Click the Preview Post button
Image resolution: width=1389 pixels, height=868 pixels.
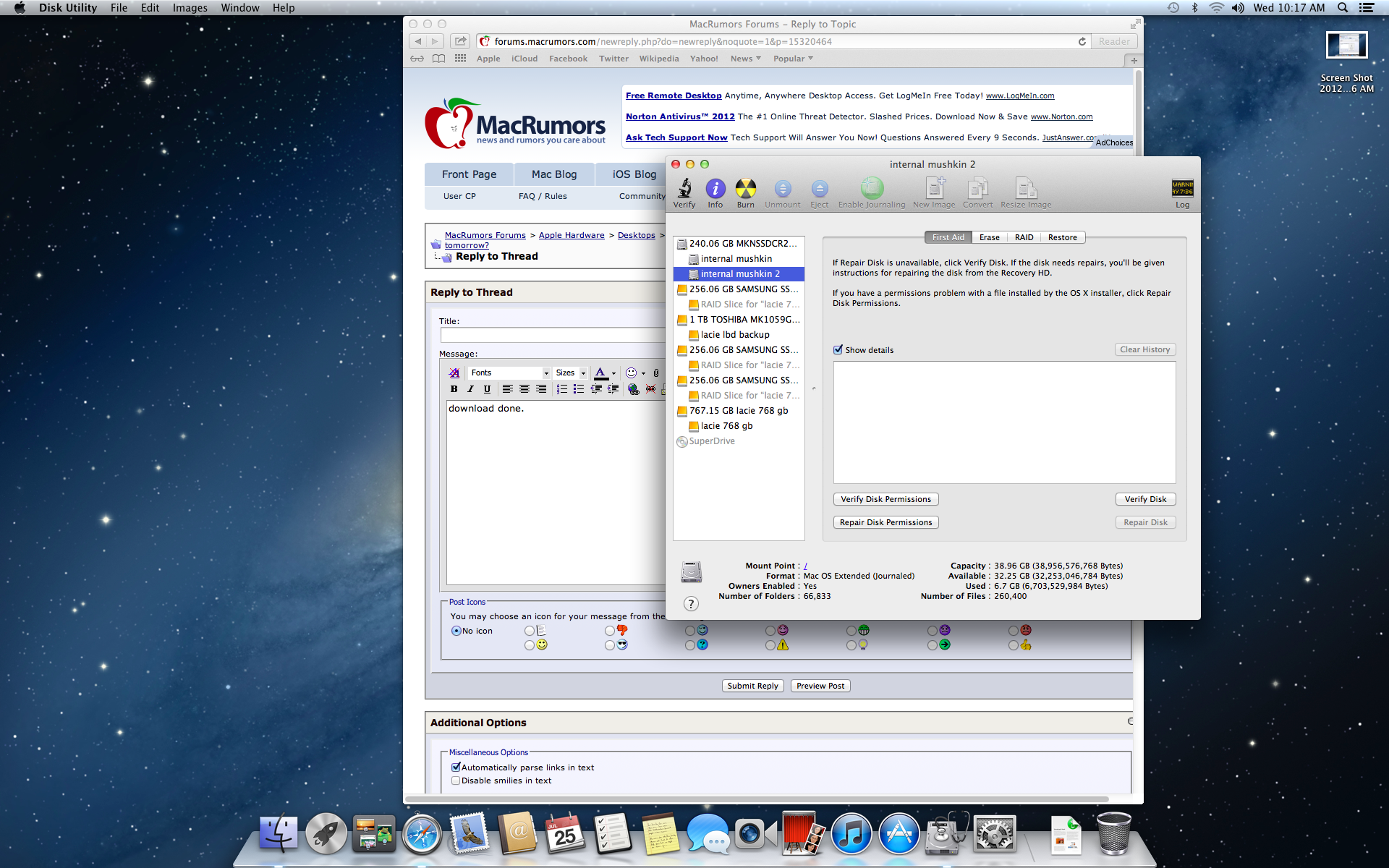pyautogui.click(x=820, y=686)
